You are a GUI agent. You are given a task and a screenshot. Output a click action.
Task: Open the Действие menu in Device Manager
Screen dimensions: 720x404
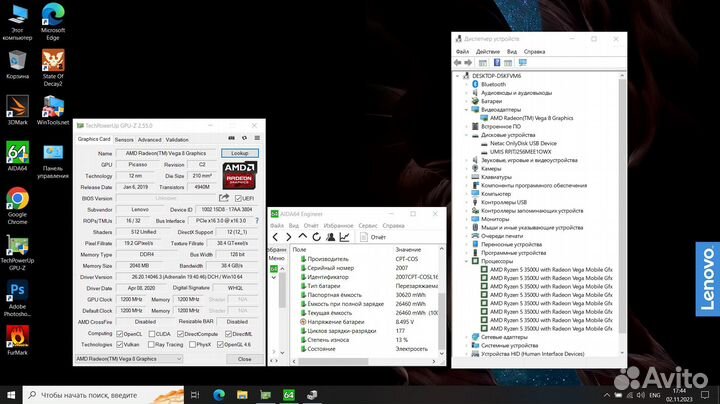pyautogui.click(x=488, y=51)
